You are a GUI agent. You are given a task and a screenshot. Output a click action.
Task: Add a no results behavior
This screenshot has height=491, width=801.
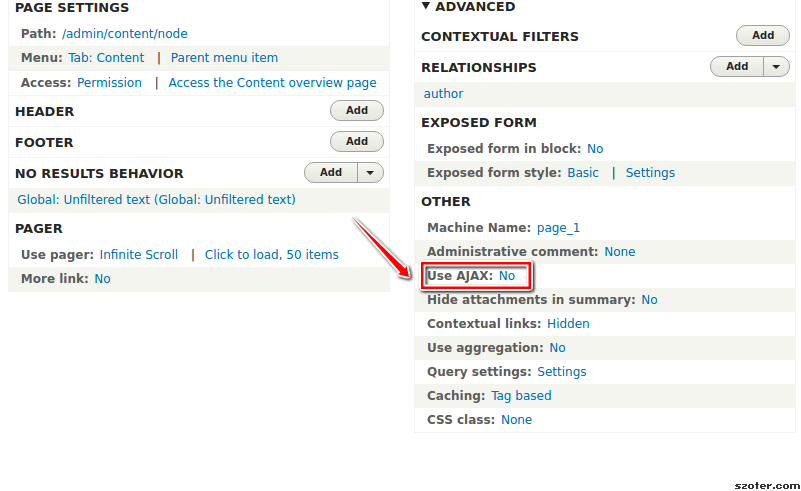coord(331,173)
